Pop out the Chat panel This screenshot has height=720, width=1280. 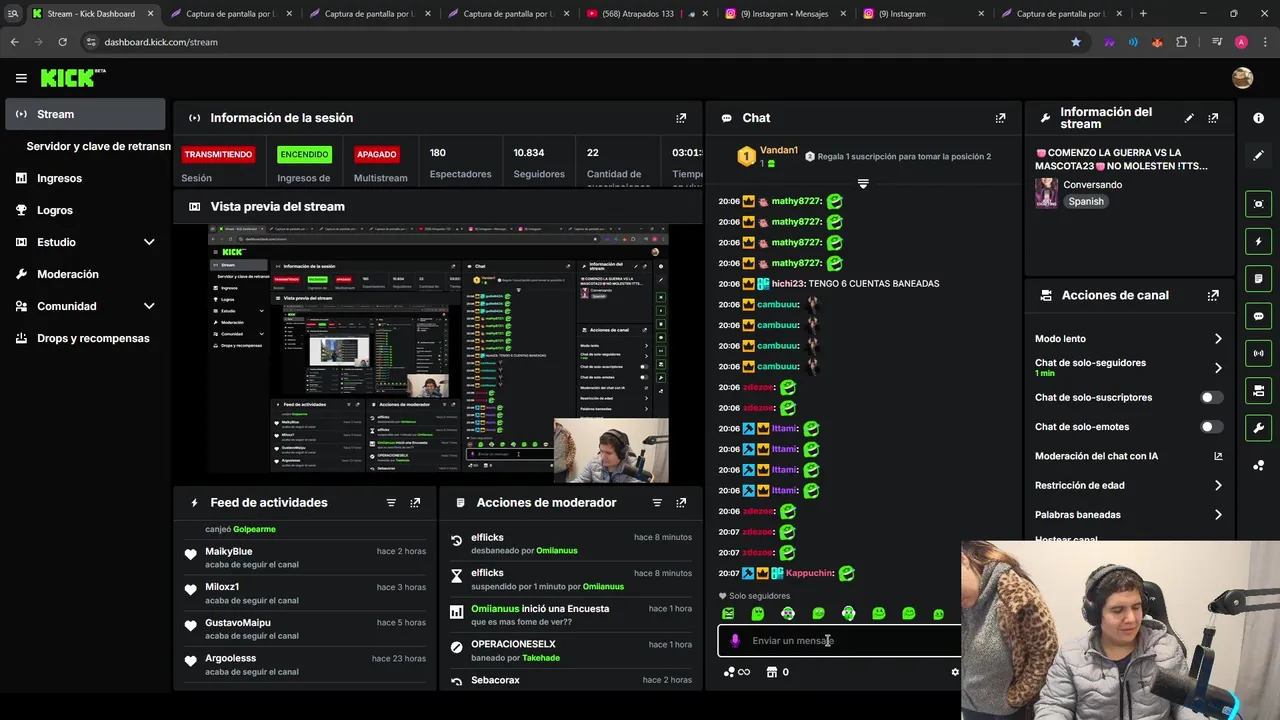pyautogui.click(x=1000, y=118)
